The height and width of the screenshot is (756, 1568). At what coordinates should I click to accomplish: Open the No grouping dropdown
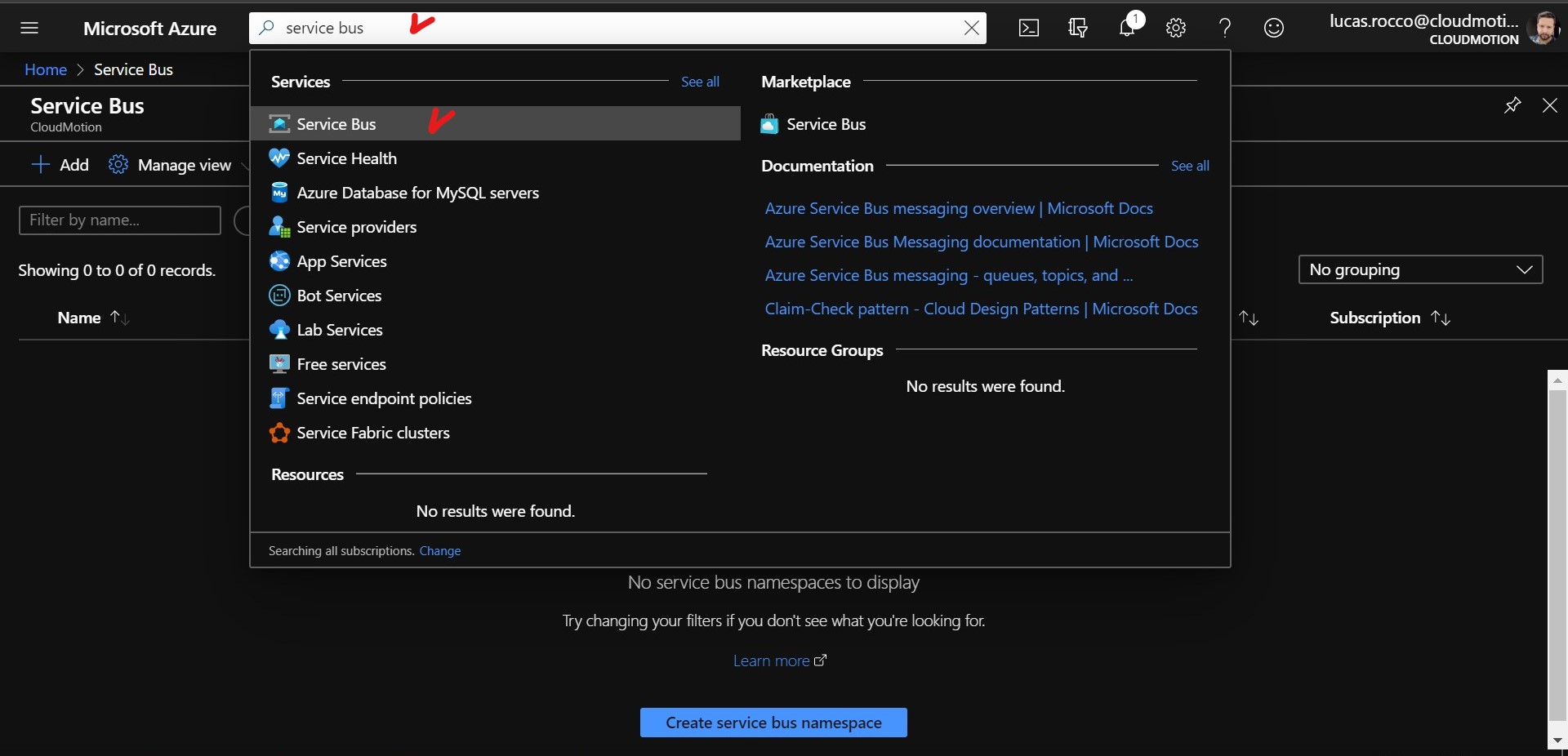point(1420,269)
